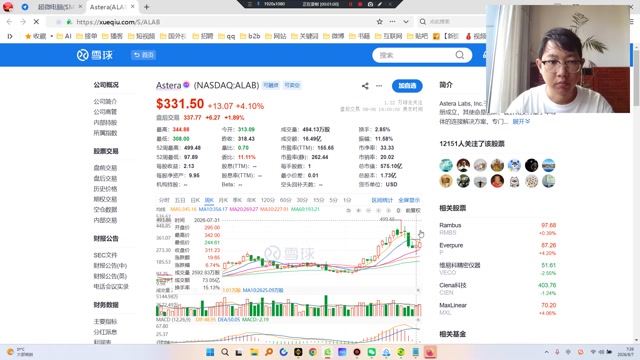Click the 可融资 tag
Image resolution: width=640 pixels, height=360 pixels.
coord(271,85)
